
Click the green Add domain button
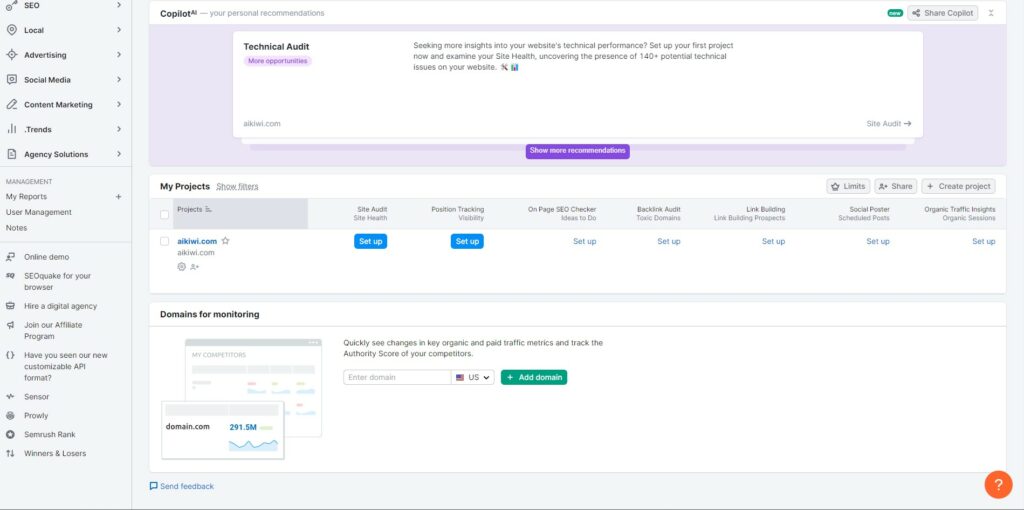tap(534, 377)
